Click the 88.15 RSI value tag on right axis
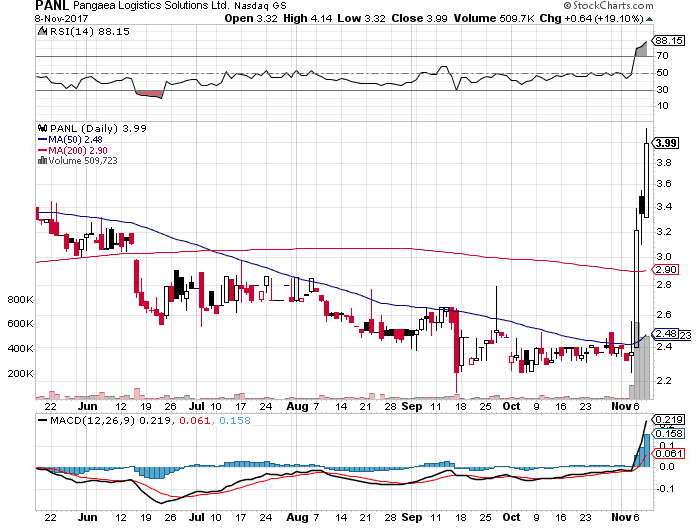Image resolution: width=699 pixels, height=529 pixels. (x=669, y=41)
